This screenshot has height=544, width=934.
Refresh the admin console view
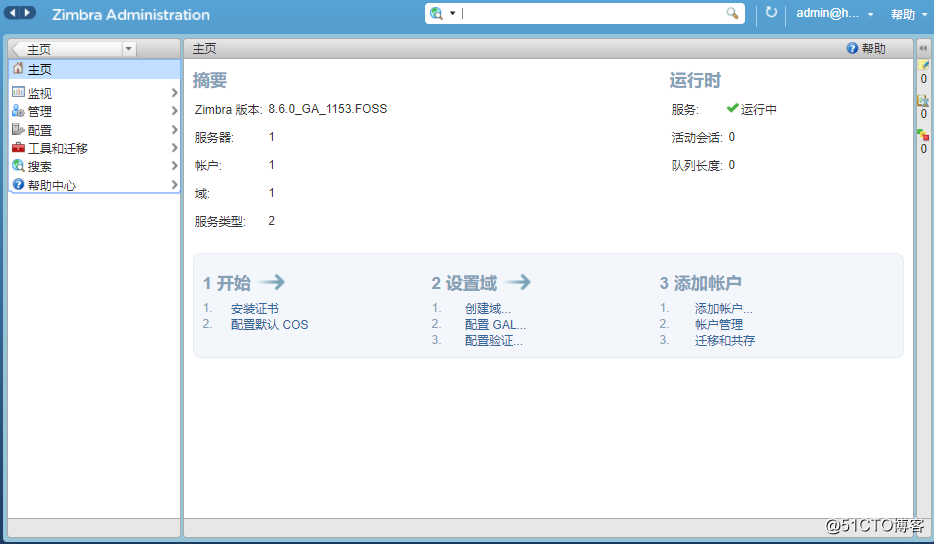(771, 13)
